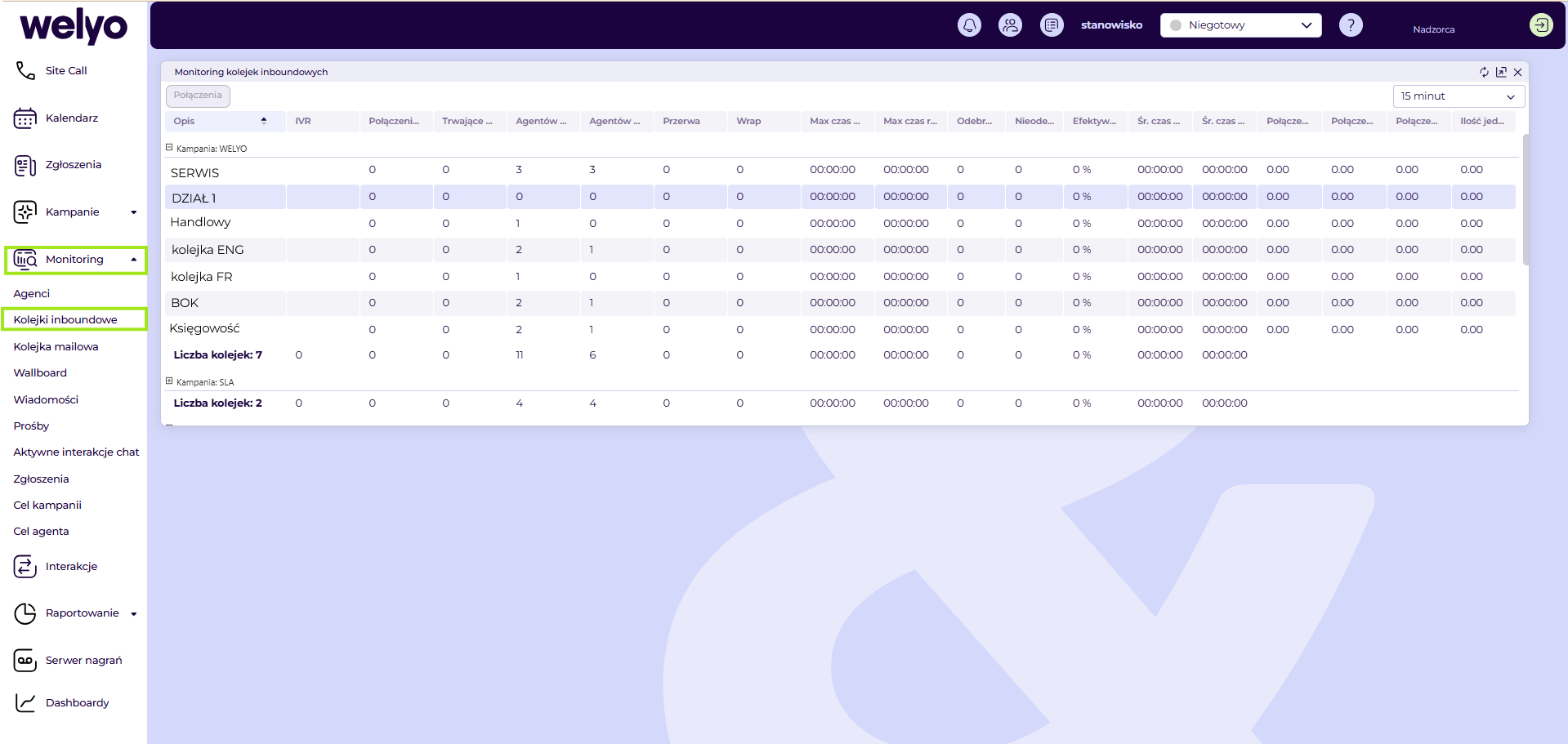Collapse the Kampania: WELYO group
Viewport: 1568px width, 744px height.
pyautogui.click(x=169, y=148)
